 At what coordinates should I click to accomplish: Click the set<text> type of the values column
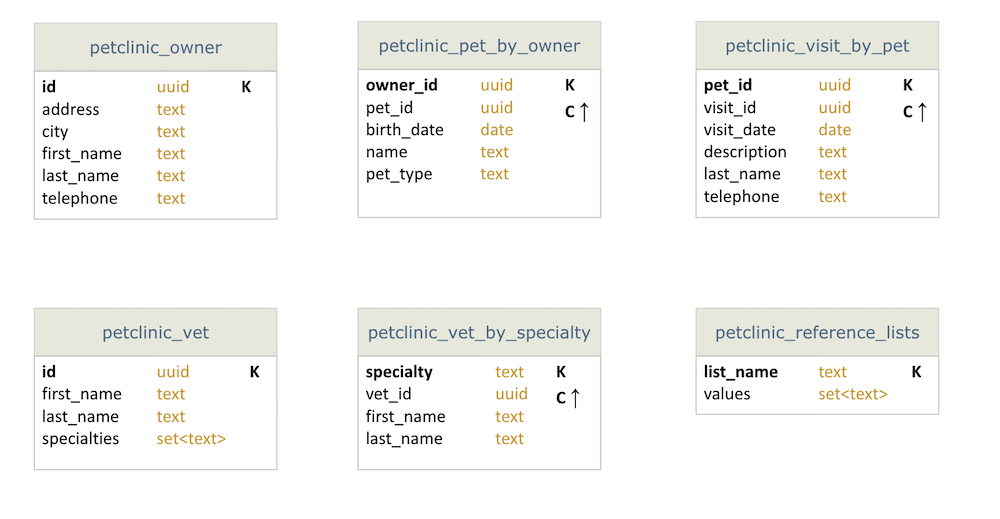pyautogui.click(x=853, y=394)
